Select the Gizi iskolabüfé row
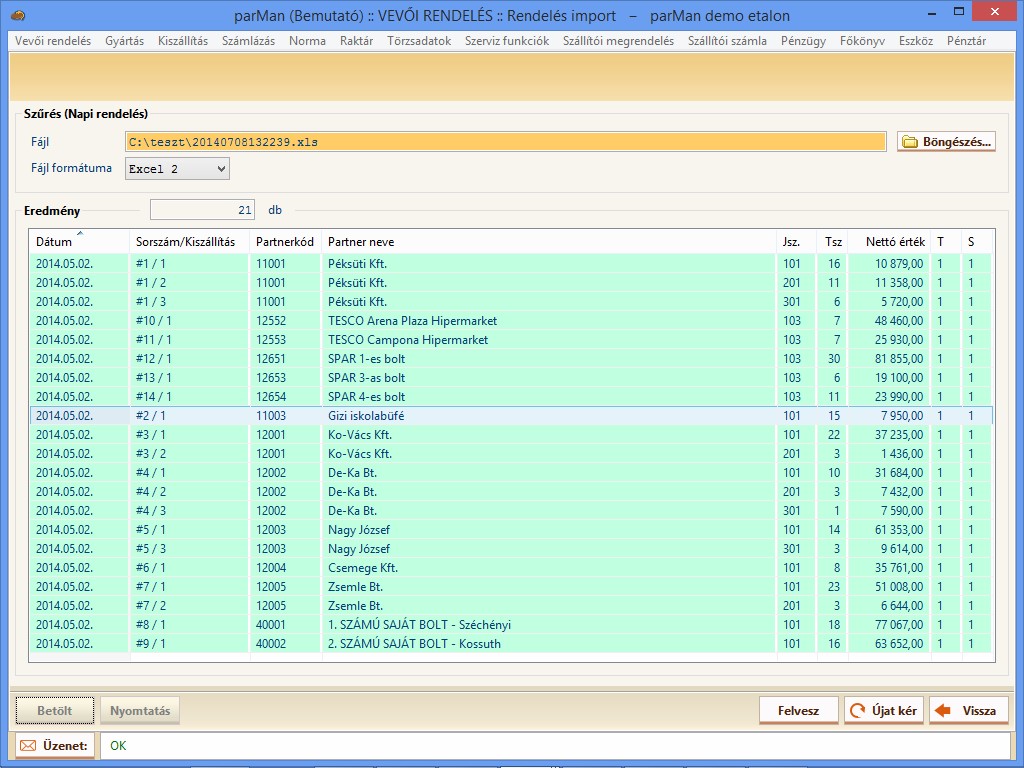This screenshot has width=1024, height=768. coord(511,415)
